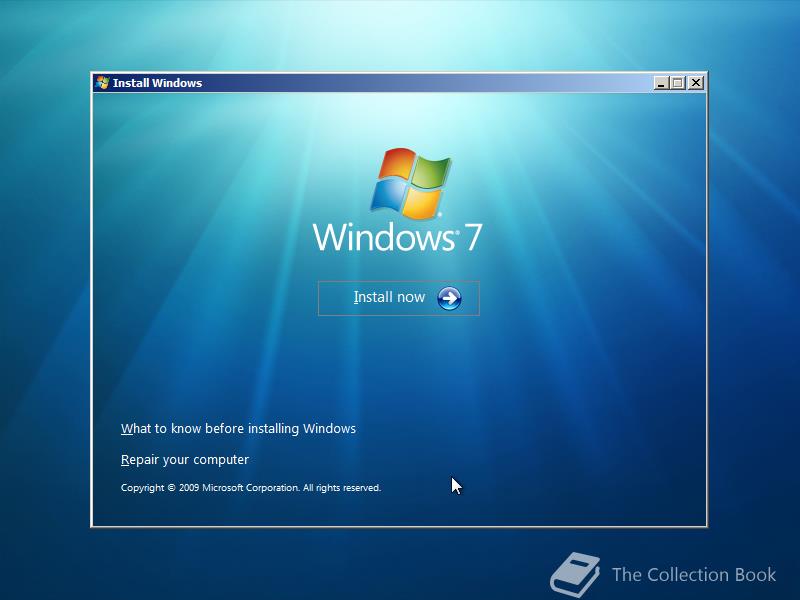This screenshot has width=800, height=600.
Task: Open What to know before installing Windows
Action: pyautogui.click(x=238, y=429)
